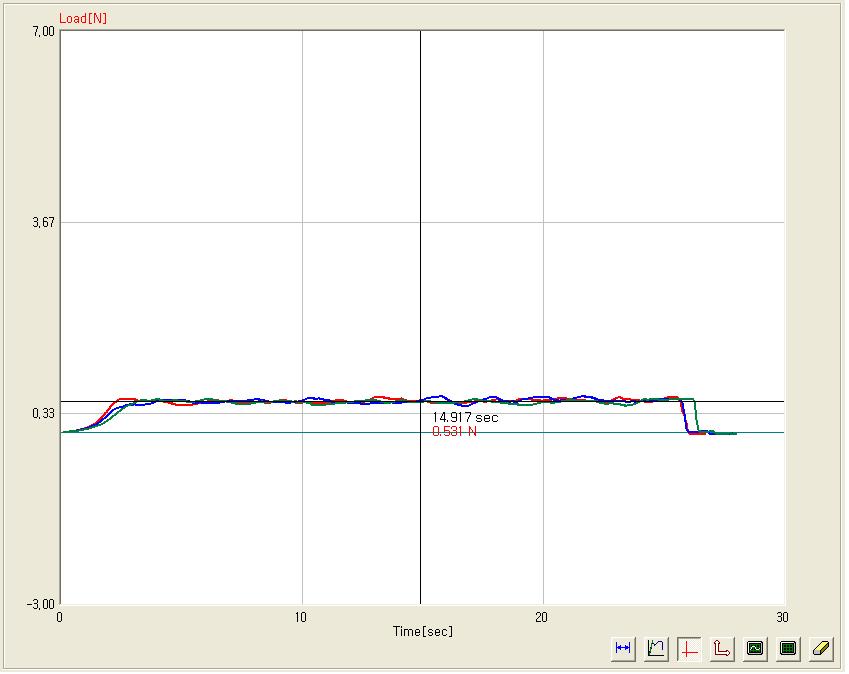Click the 3.67 y-axis tick label
The width and height of the screenshot is (849, 674).
tap(42, 222)
